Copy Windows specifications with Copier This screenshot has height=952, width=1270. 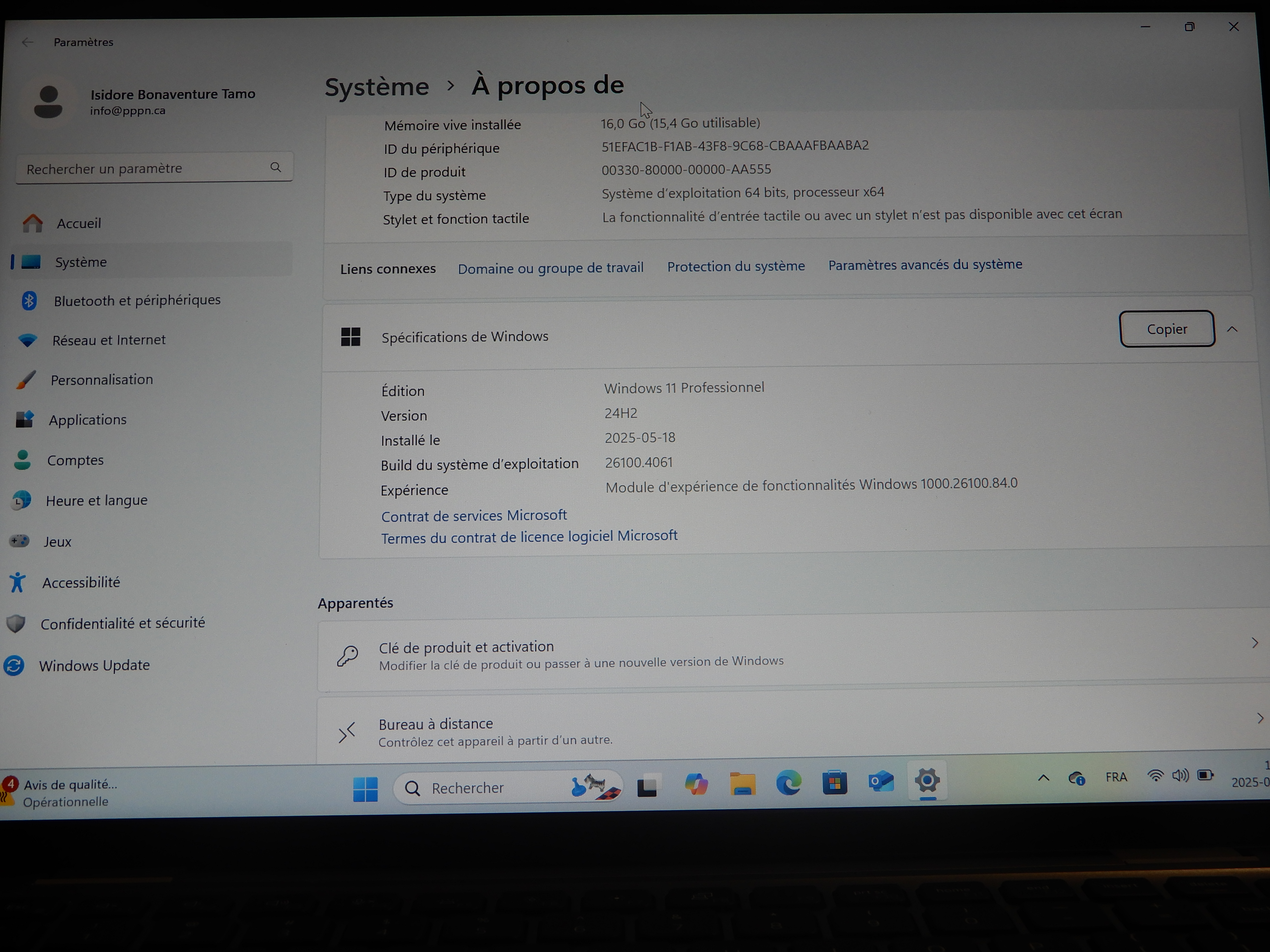[x=1167, y=329]
